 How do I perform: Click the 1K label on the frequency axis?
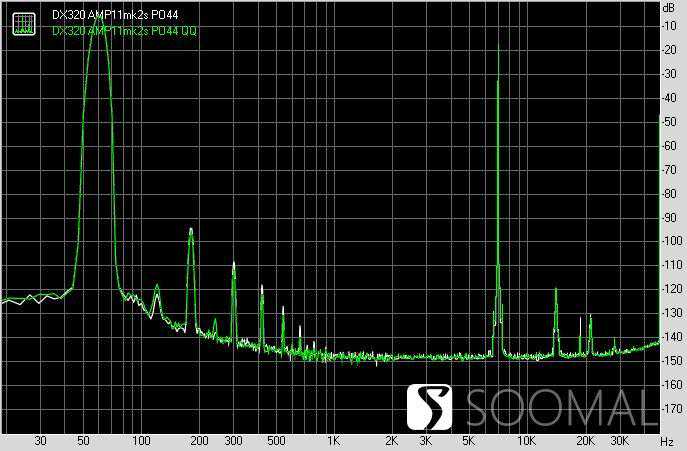[x=334, y=440]
